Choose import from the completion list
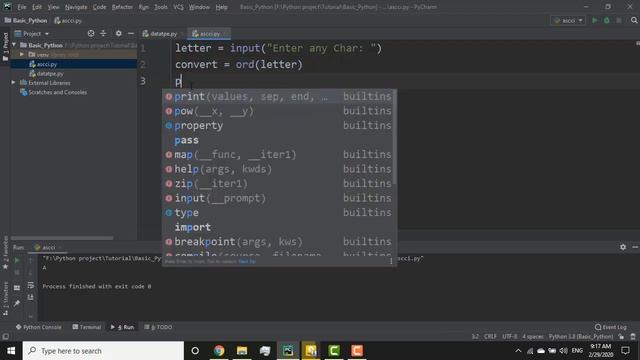 [278, 227]
